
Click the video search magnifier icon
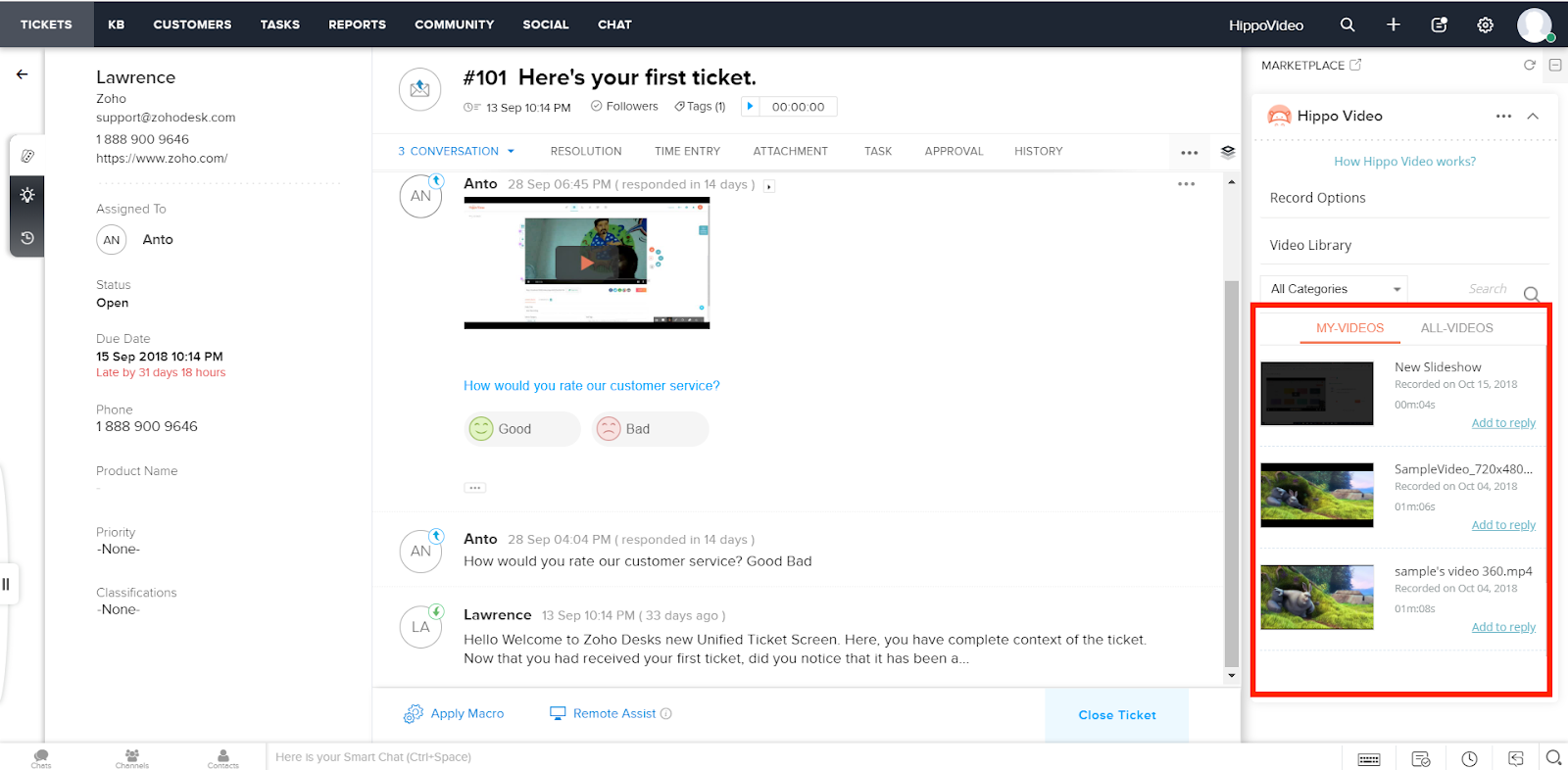point(1531,293)
